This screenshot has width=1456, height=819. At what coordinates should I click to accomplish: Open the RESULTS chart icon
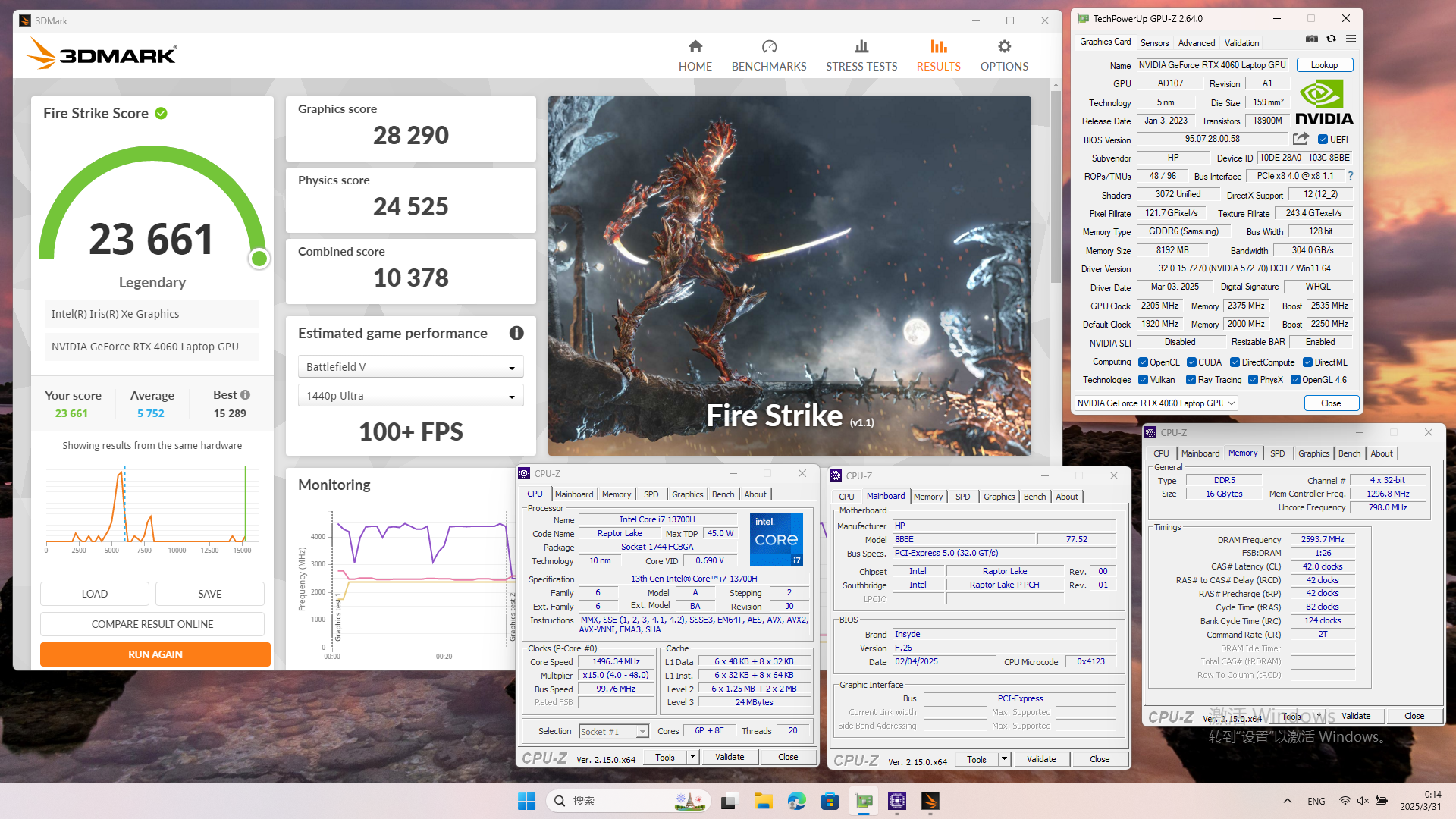click(x=938, y=47)
